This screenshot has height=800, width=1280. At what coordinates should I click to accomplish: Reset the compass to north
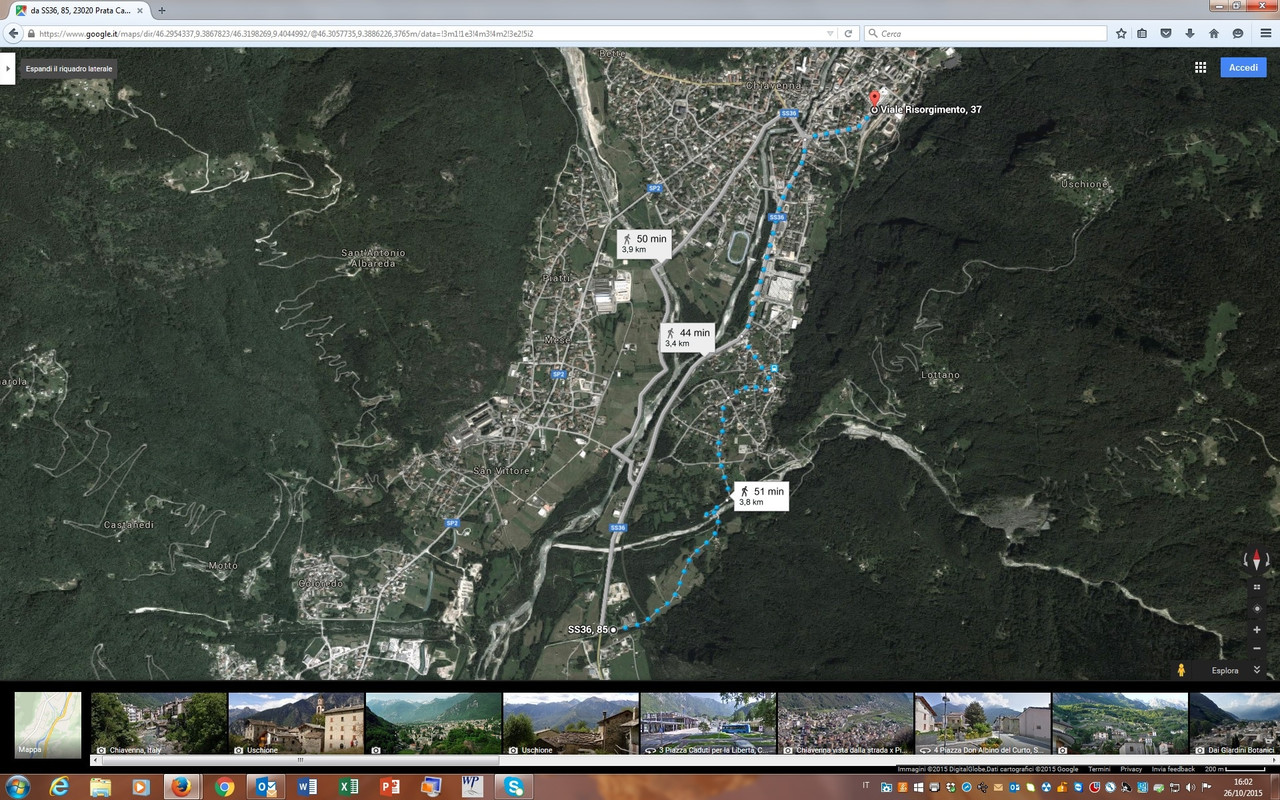click(x=1257, y=560)
